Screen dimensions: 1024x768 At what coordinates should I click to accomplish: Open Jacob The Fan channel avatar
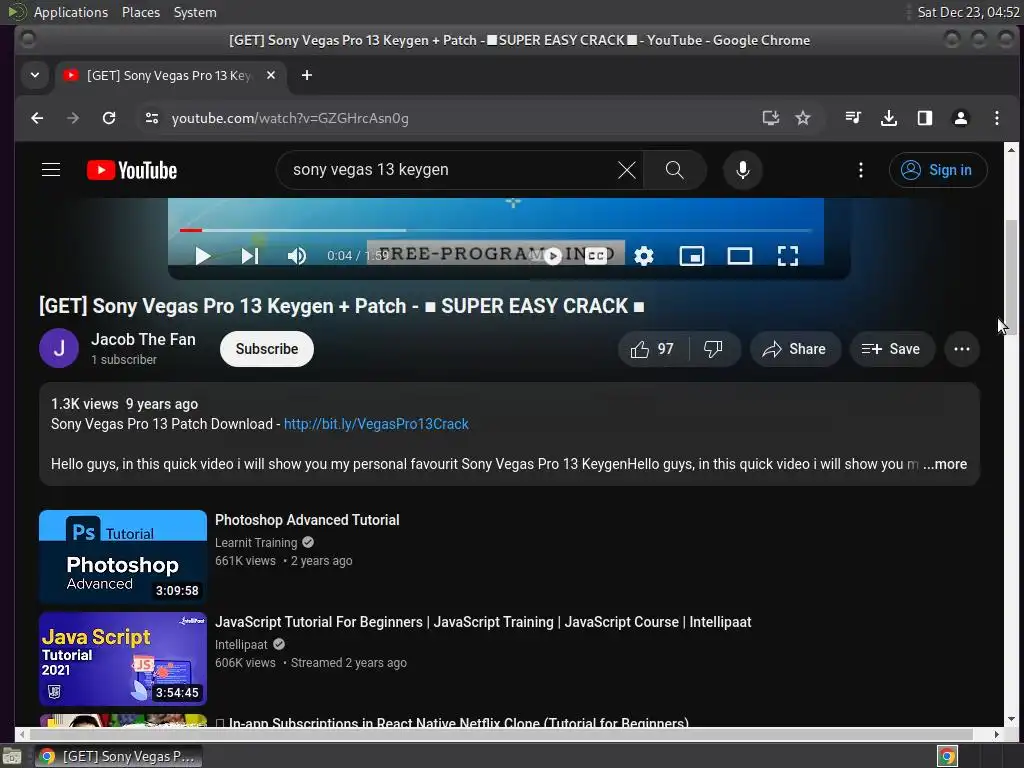click(x=59, y=349)
